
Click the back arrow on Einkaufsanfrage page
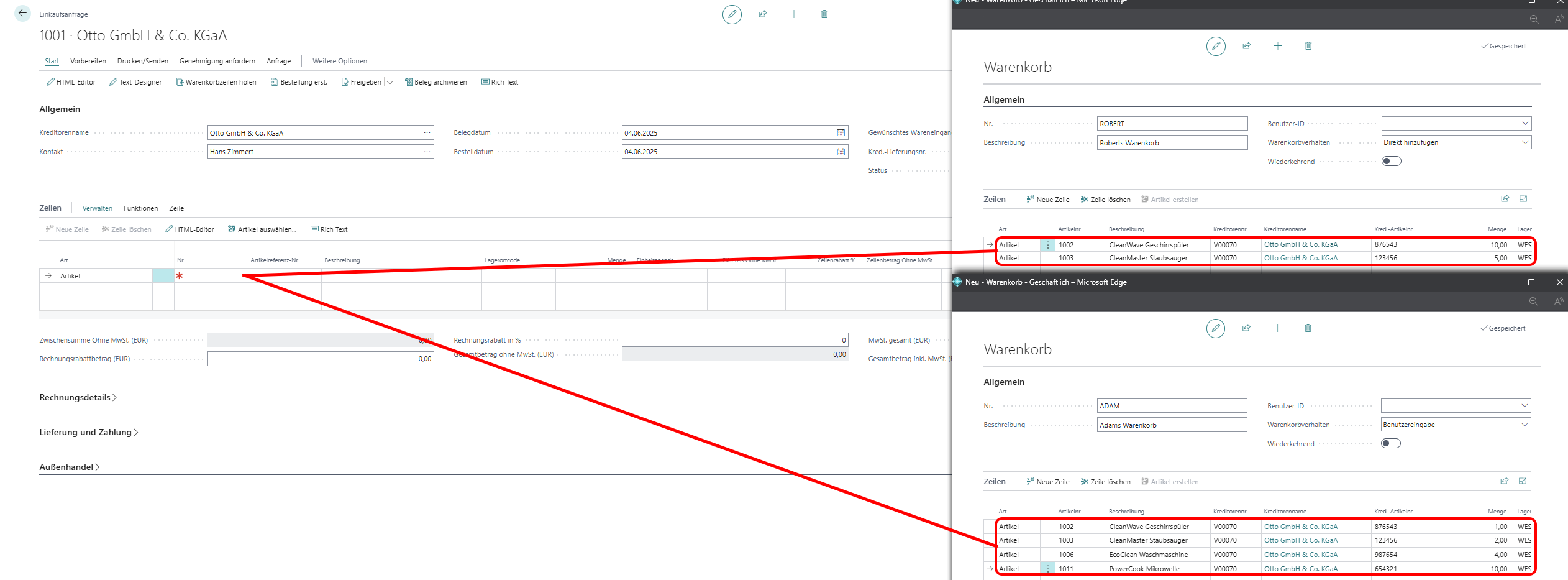coord(22,13)
